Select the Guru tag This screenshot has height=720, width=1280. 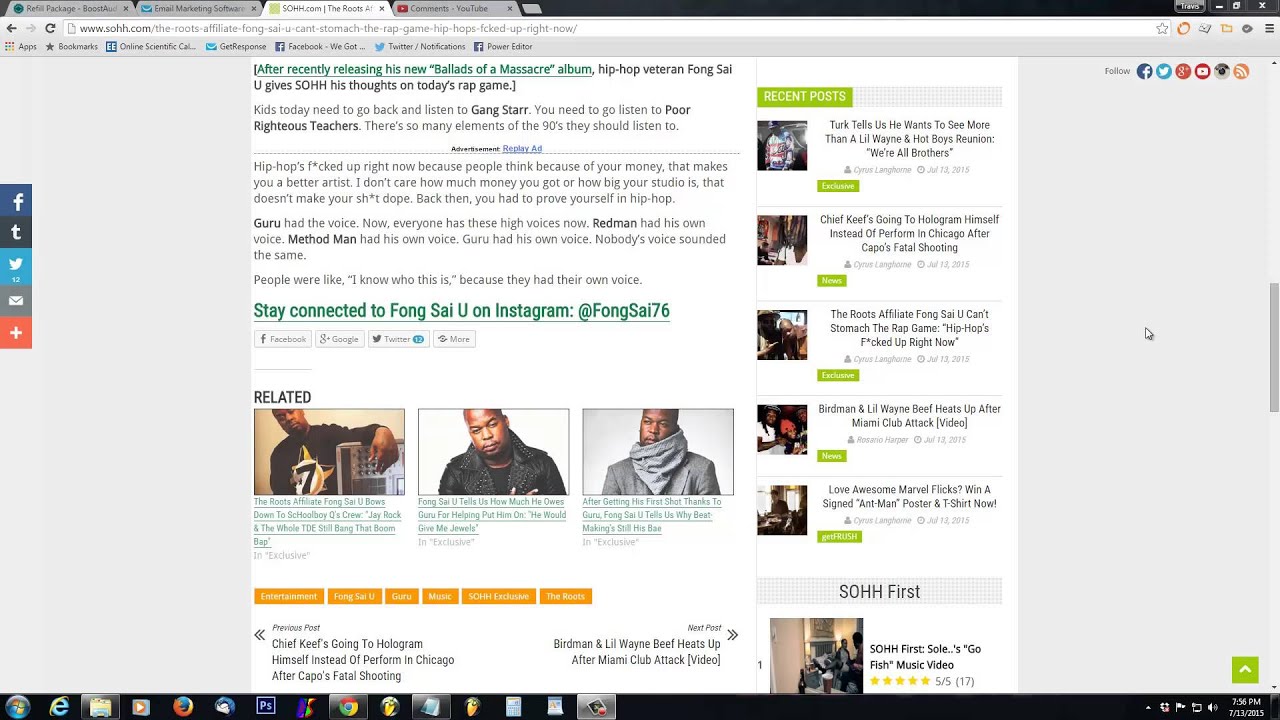pos(401,596)
